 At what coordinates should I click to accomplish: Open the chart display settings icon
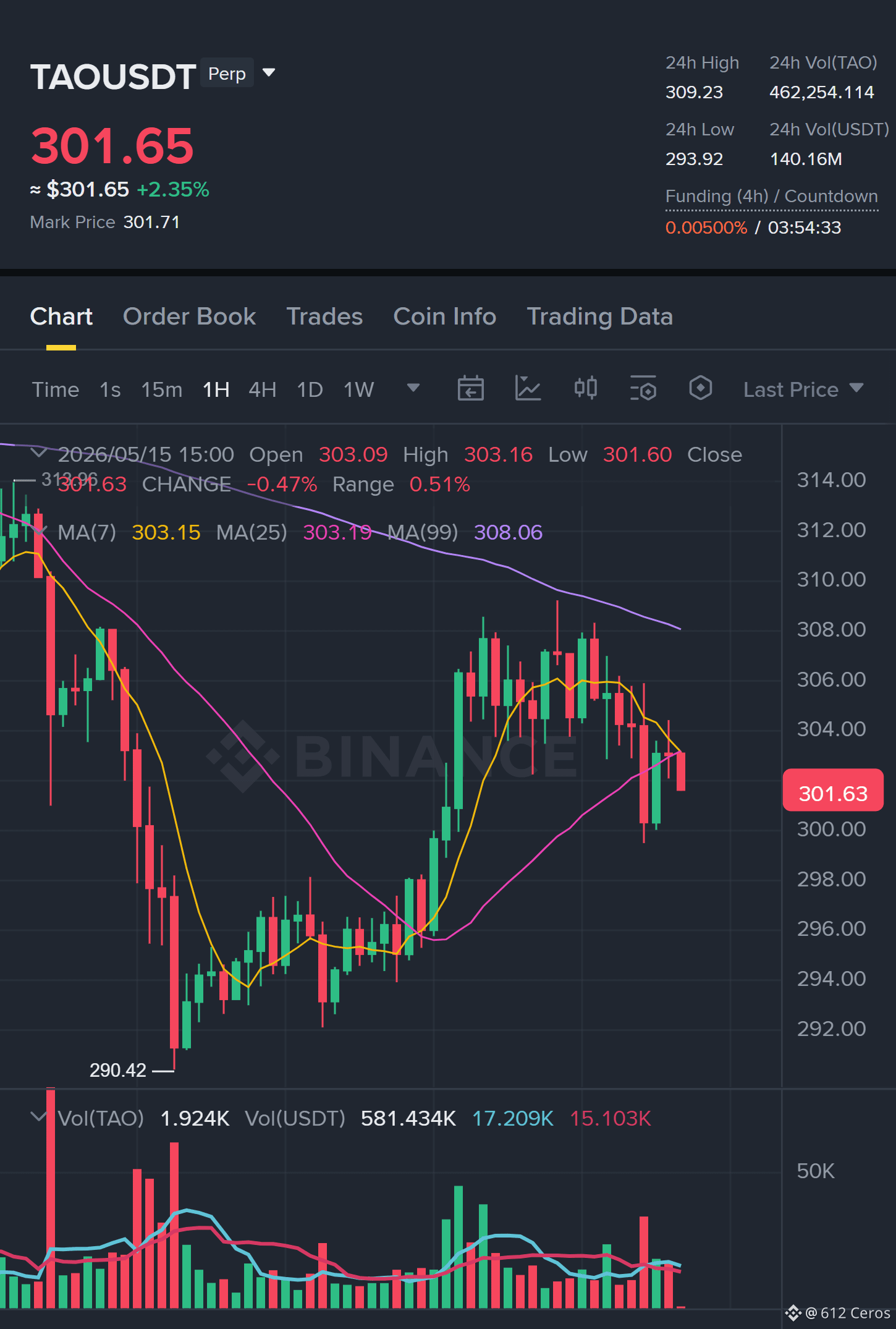[643, 389]
